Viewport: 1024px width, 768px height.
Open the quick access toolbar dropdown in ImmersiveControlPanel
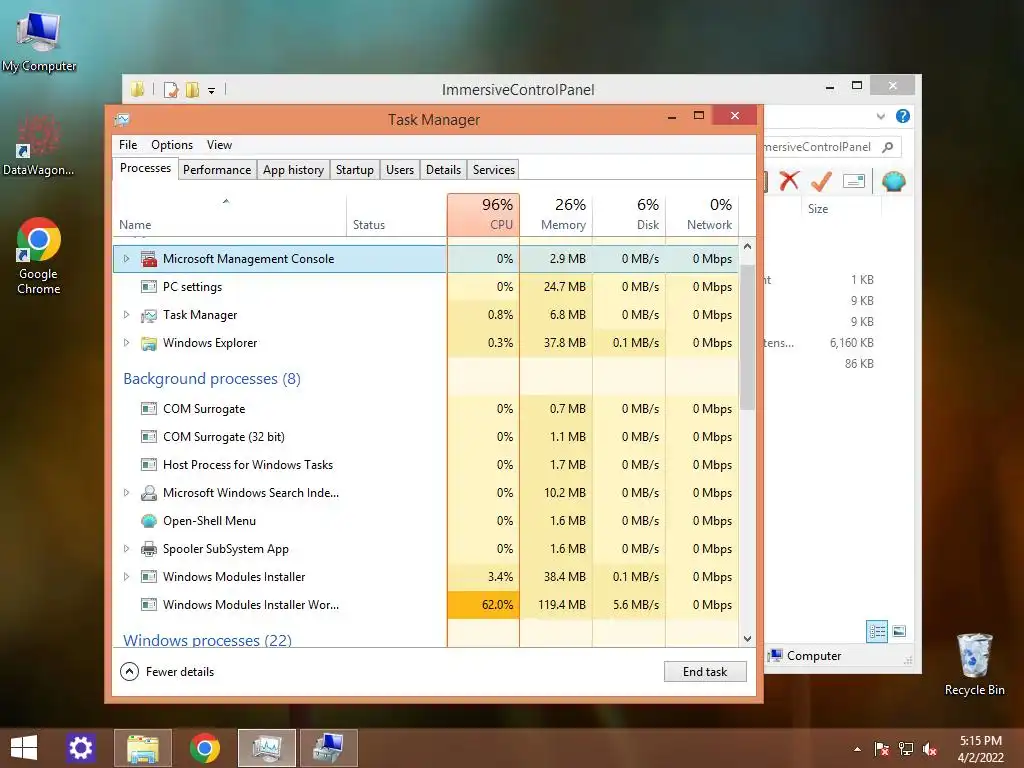click(x=212, y=91)
